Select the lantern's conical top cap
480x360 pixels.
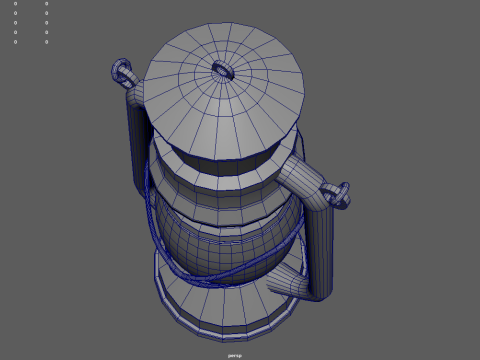(x=223, y=92)
